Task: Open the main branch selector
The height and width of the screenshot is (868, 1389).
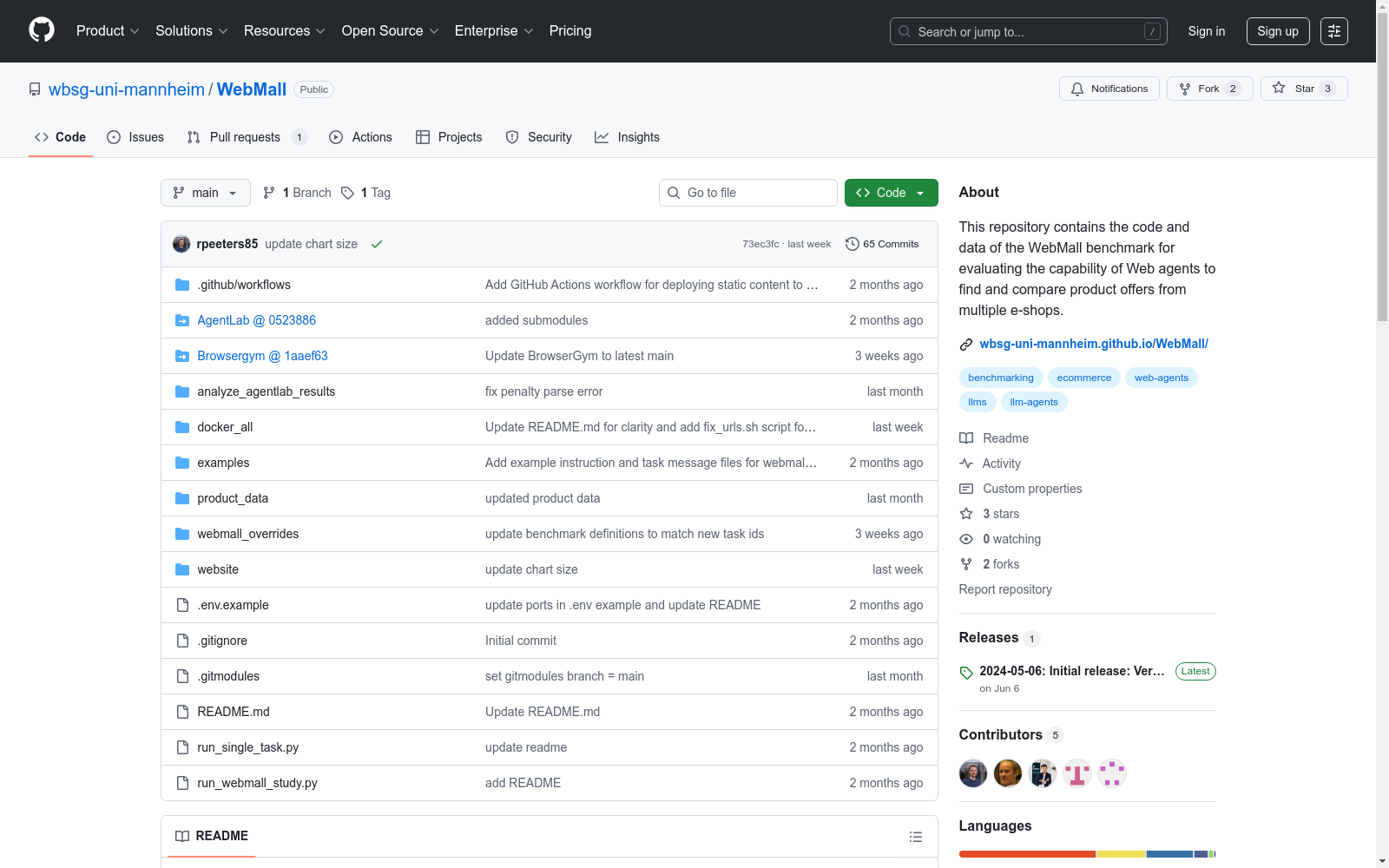Action: point(206,193)
